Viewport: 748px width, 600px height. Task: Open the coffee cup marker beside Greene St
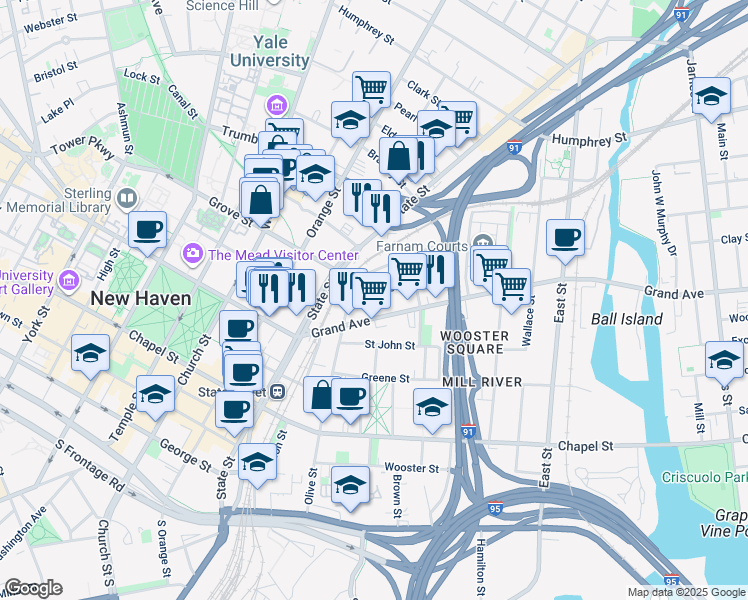pos(351,400)
